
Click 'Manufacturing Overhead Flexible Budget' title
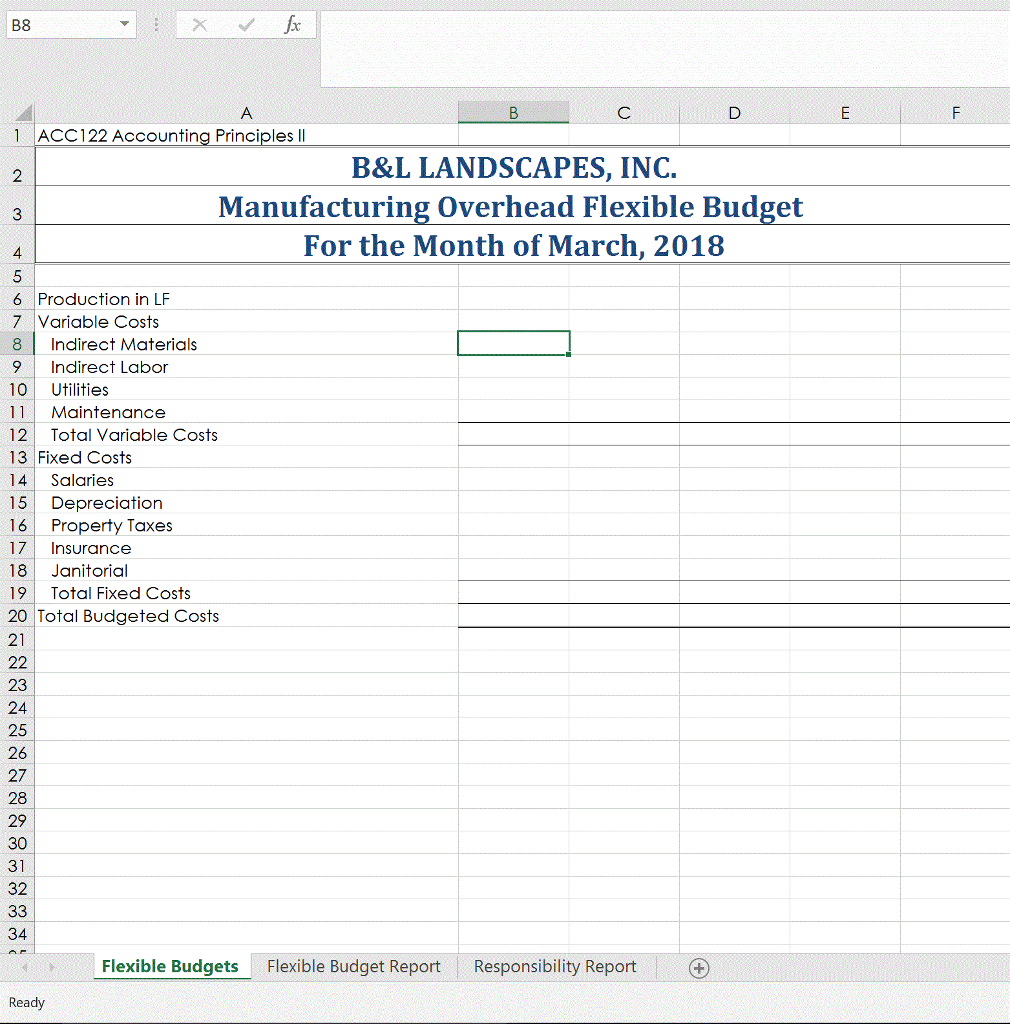522,206
